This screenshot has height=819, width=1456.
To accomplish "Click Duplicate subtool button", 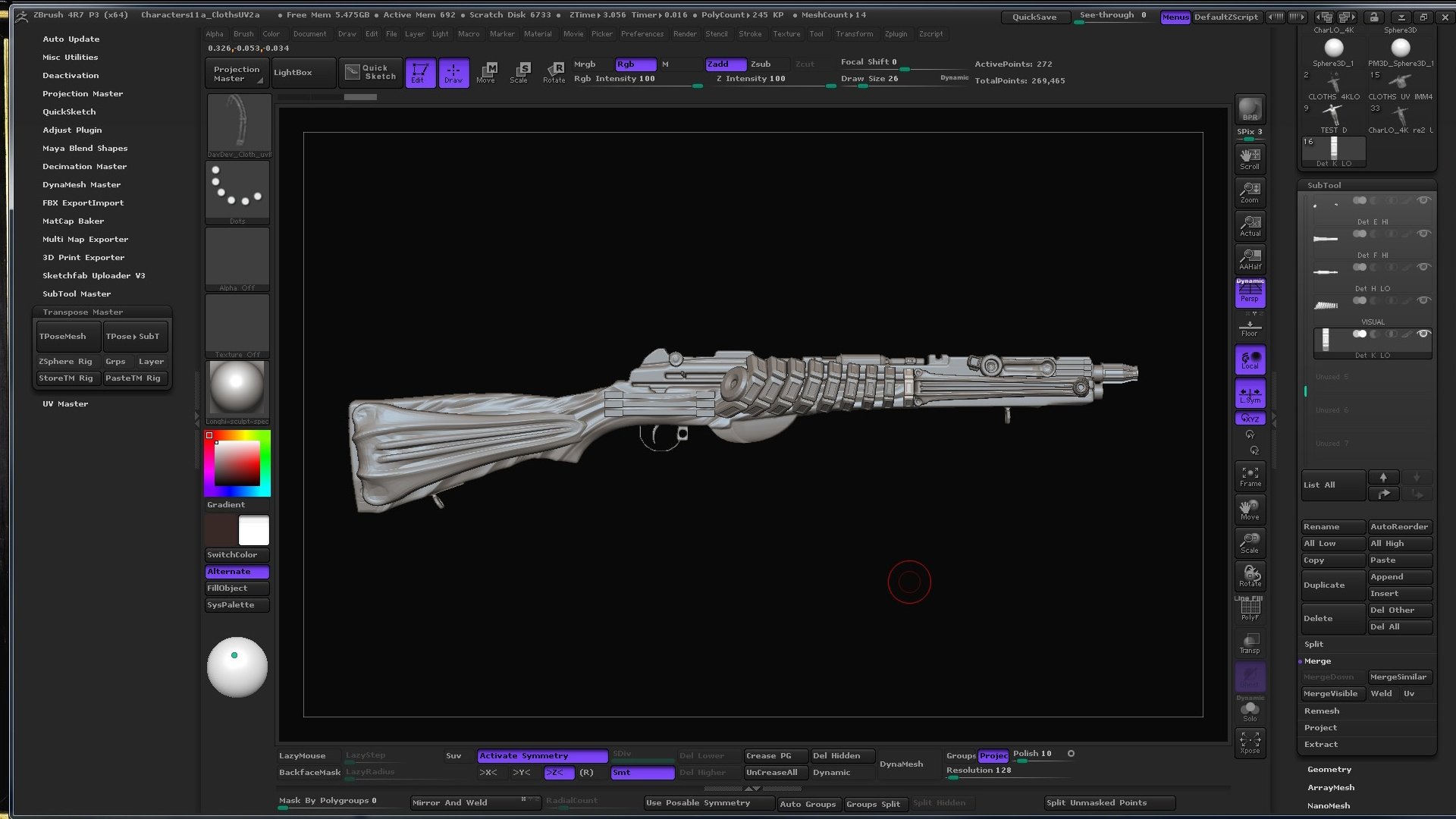I will point(1333,585).
